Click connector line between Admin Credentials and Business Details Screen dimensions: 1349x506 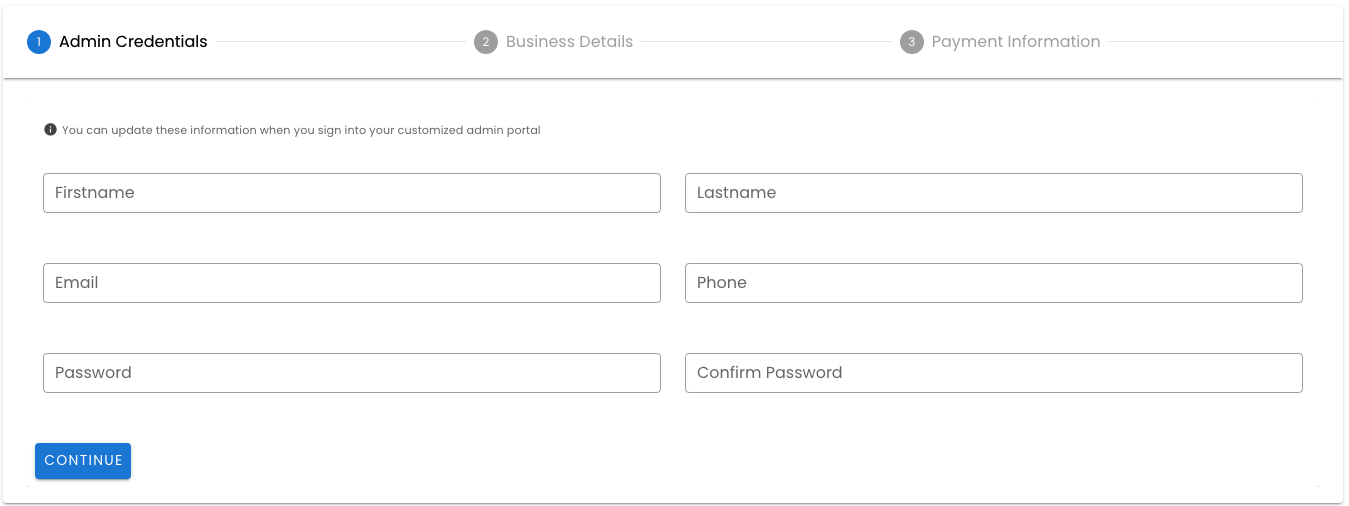point(340,42)
